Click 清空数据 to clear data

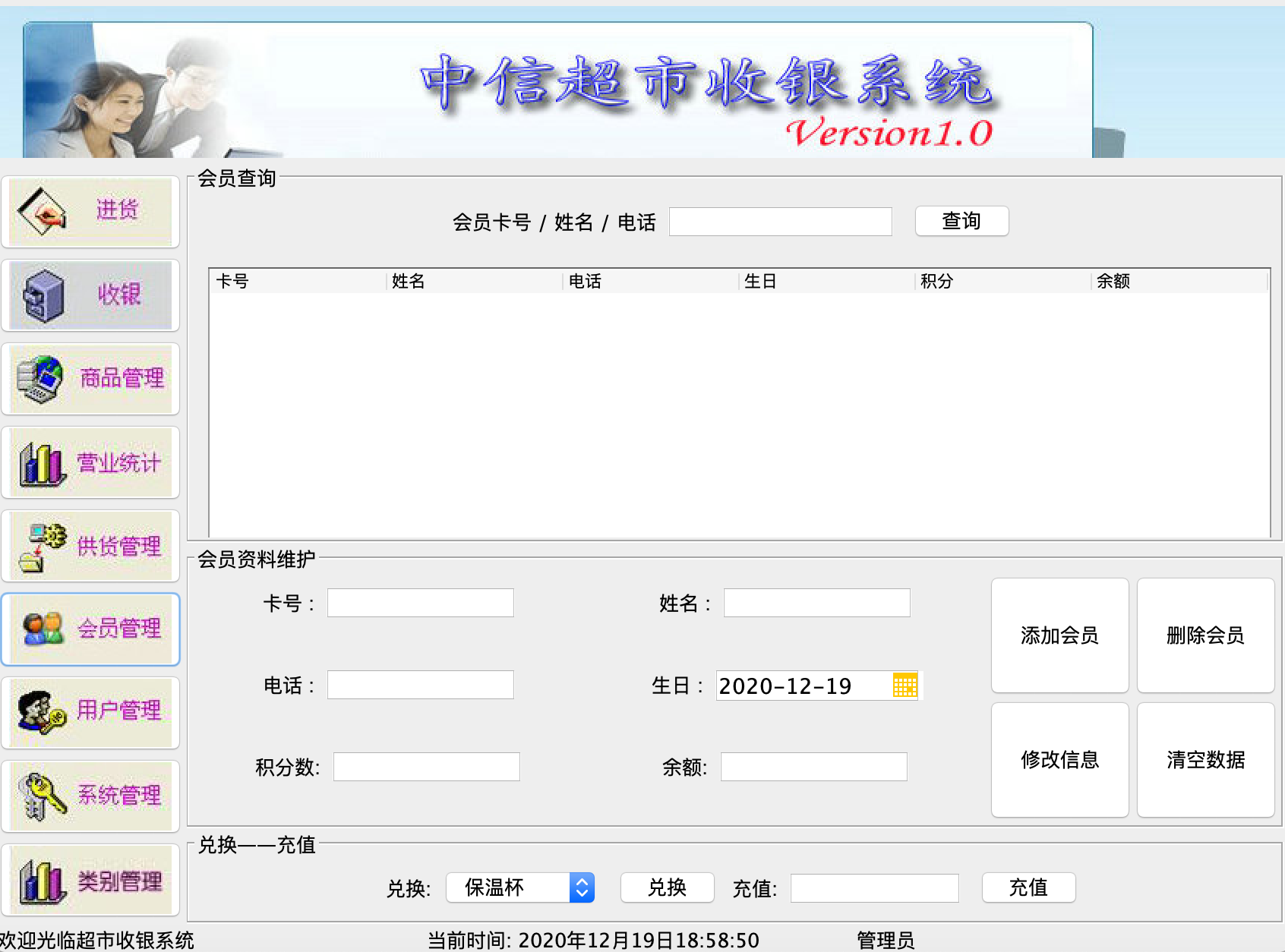click(x=1205, y=759)
